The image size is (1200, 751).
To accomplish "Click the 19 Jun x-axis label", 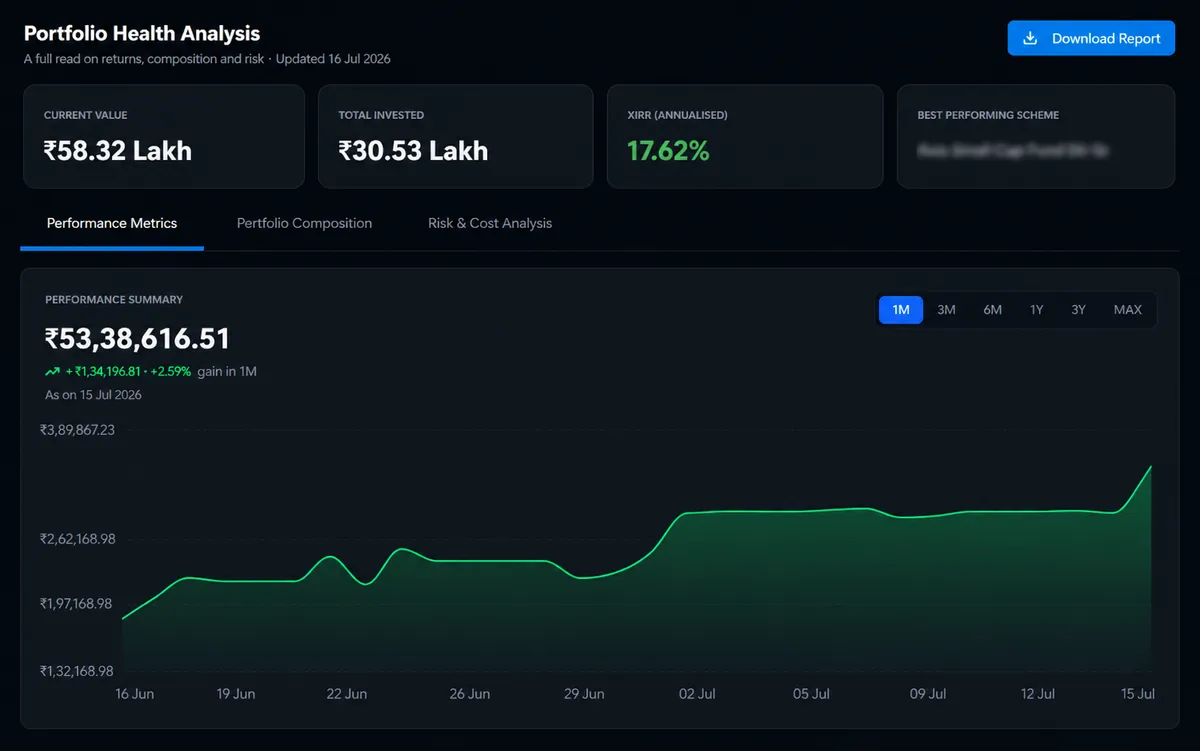I will (x=236, y=694).
